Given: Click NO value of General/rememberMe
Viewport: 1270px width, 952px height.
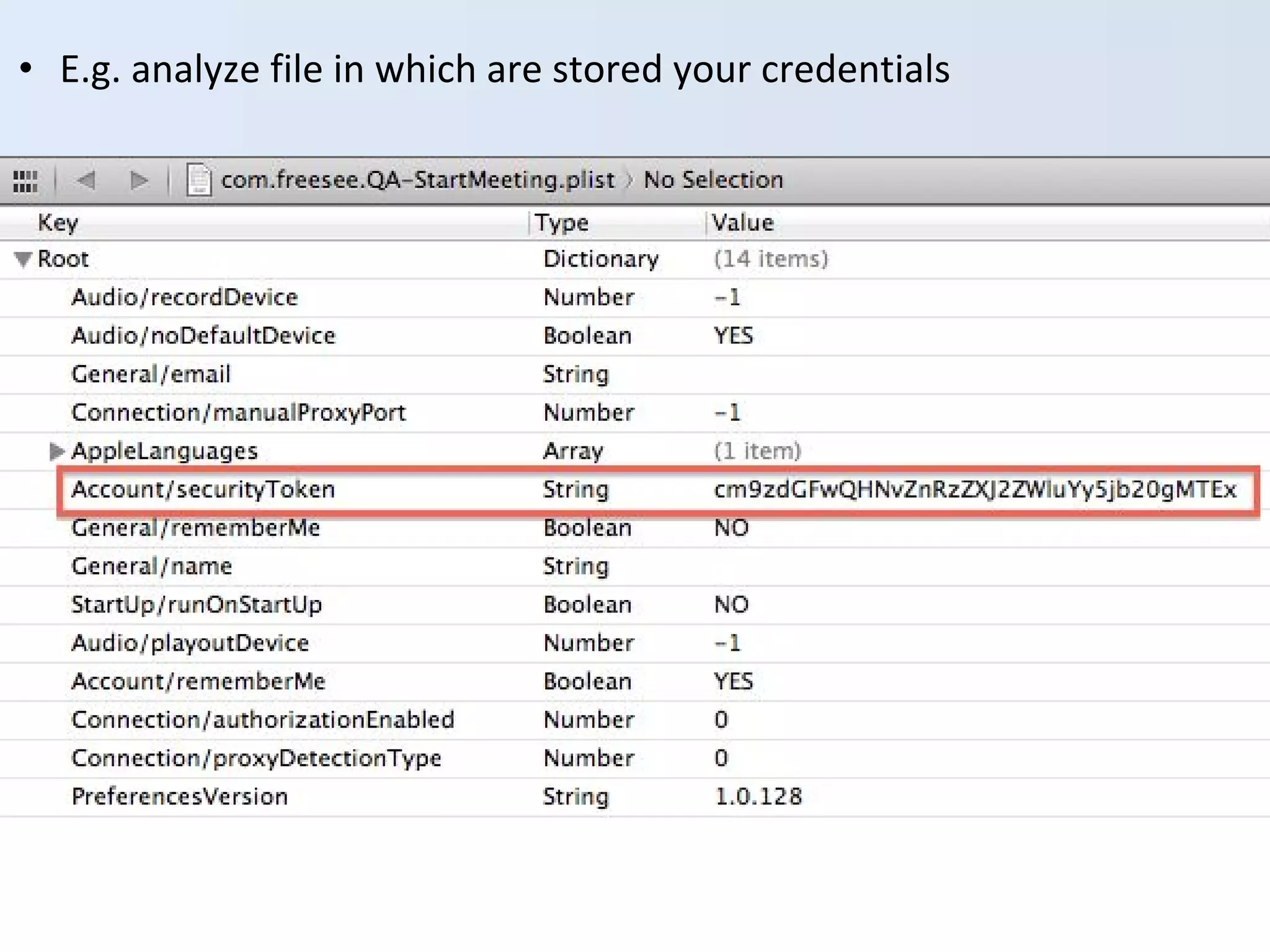Looking at the screenshot, I should tap(732, 528).
